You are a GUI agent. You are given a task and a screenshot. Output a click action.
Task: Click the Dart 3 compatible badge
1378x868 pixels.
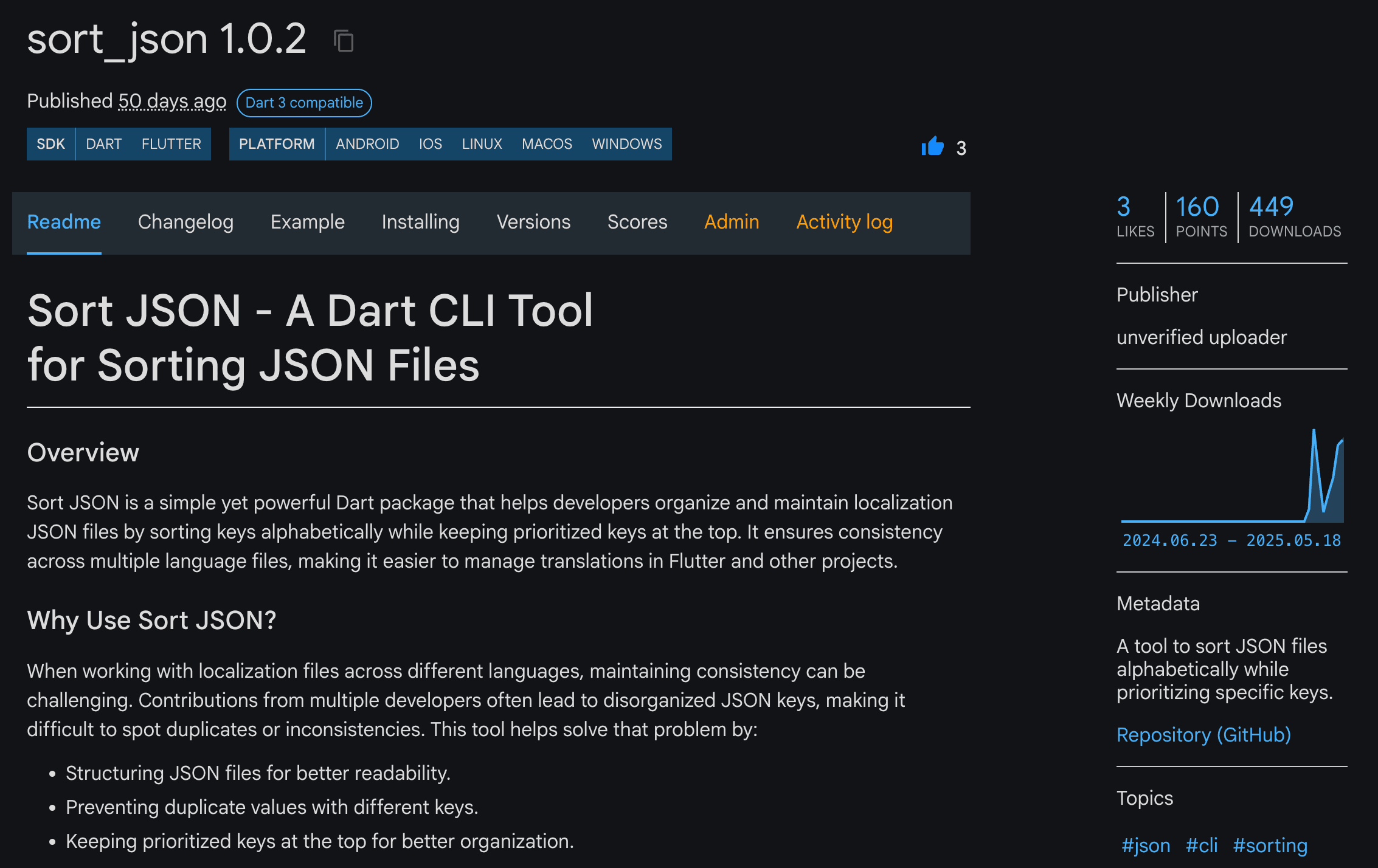click(x=304, y=103)
